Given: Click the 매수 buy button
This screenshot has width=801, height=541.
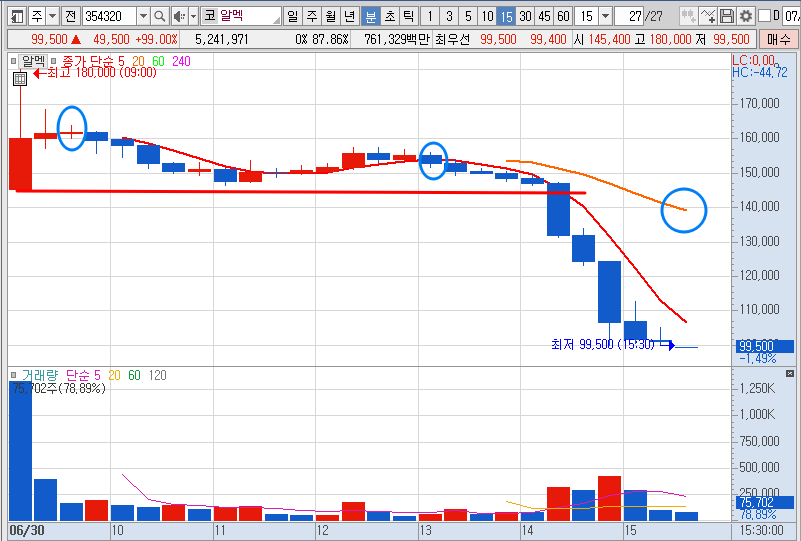Looking at the screenshot, I should [x=778, y=39].
